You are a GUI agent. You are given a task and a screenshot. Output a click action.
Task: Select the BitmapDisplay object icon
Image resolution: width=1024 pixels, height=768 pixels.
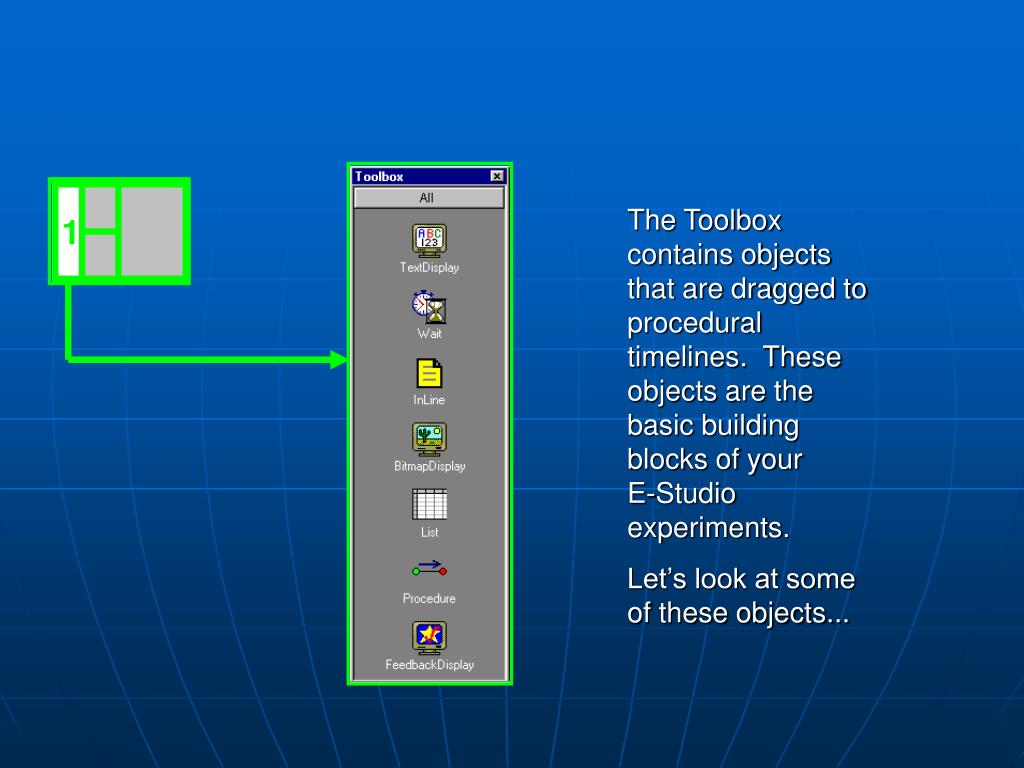pyautogui.click(x=429, y=439)
